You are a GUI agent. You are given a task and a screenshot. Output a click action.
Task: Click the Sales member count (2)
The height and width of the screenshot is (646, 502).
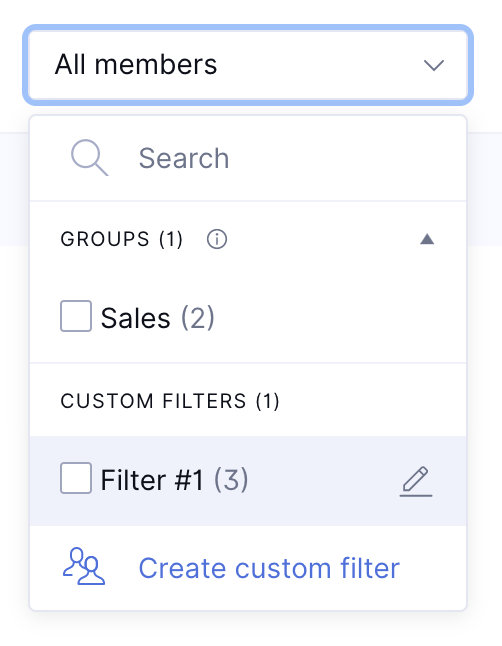[198, 318]
